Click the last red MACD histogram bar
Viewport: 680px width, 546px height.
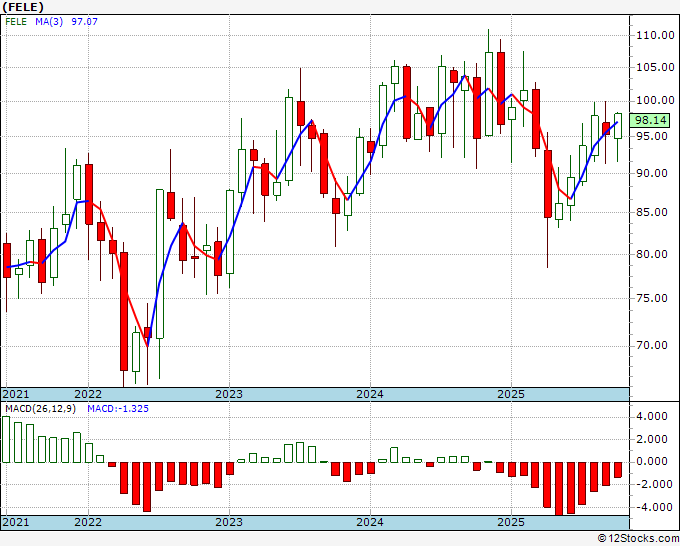(618, 470)
